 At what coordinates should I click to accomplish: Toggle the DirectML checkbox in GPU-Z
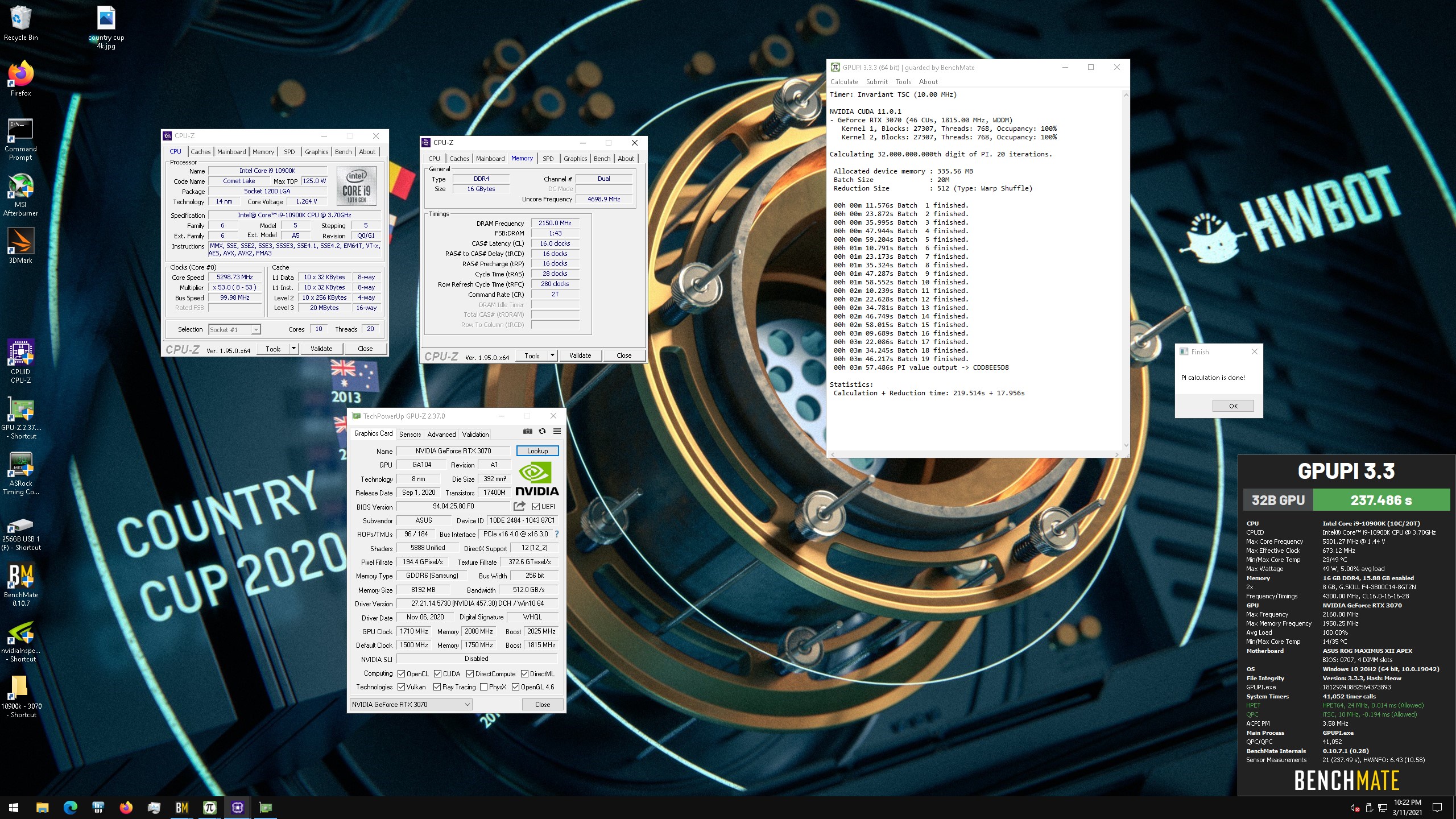coord(524,673)
